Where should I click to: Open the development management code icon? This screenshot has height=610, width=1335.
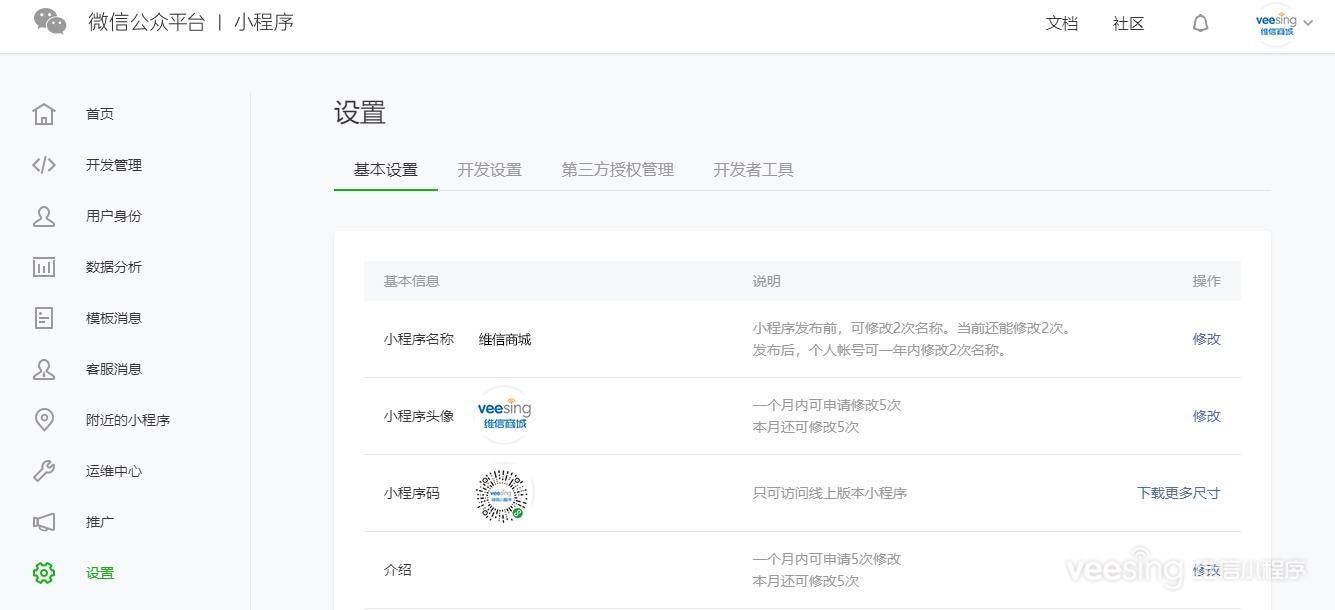tap(44, 165)
